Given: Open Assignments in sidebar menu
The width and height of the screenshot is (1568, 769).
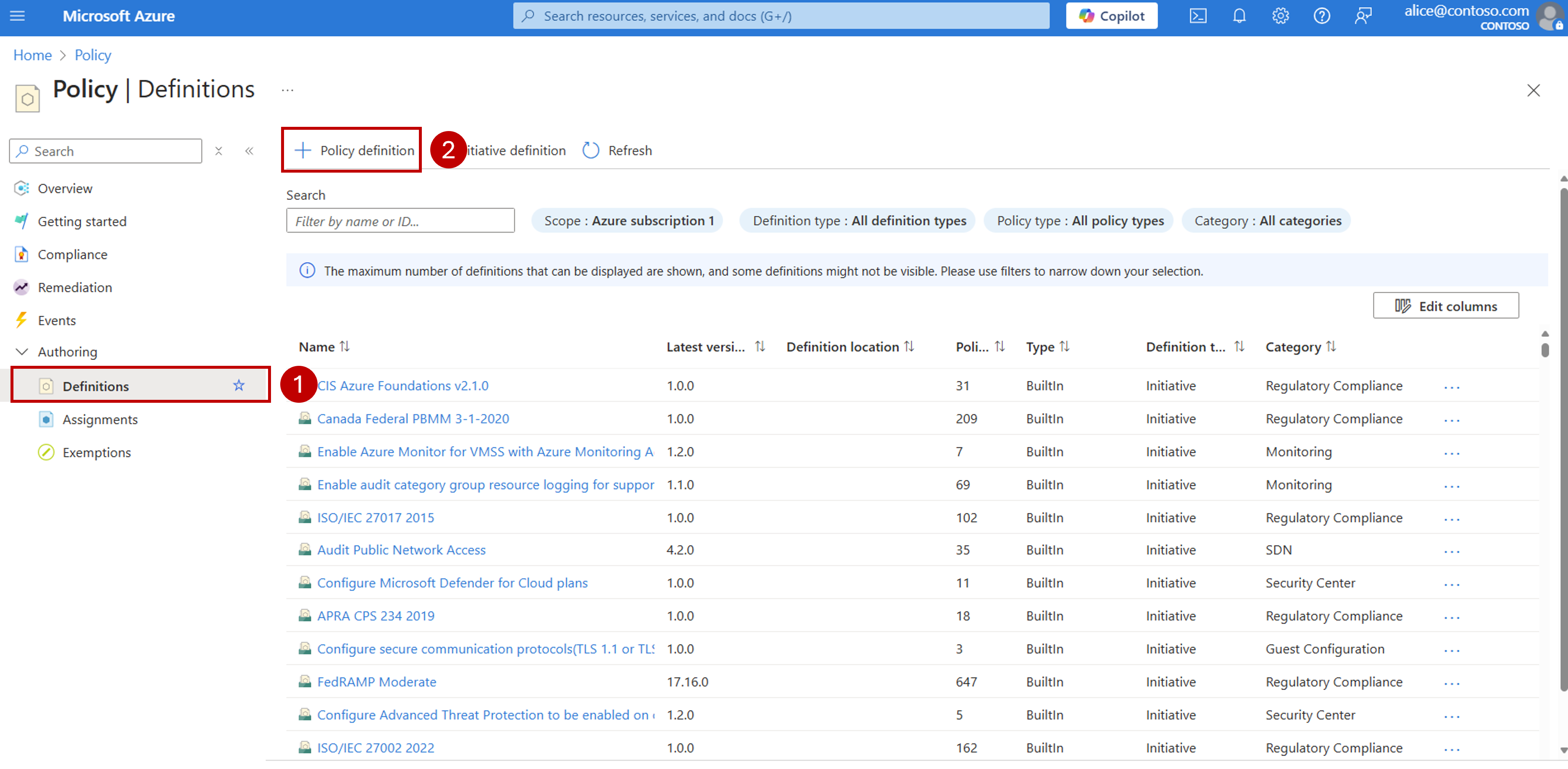Looking at the screenshot, I should [100, 419].
